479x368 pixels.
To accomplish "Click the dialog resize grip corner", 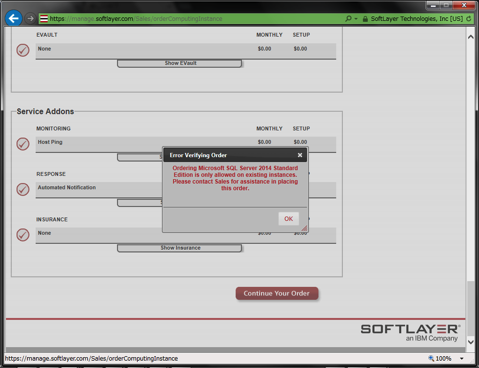I will (x=304, y=228).
